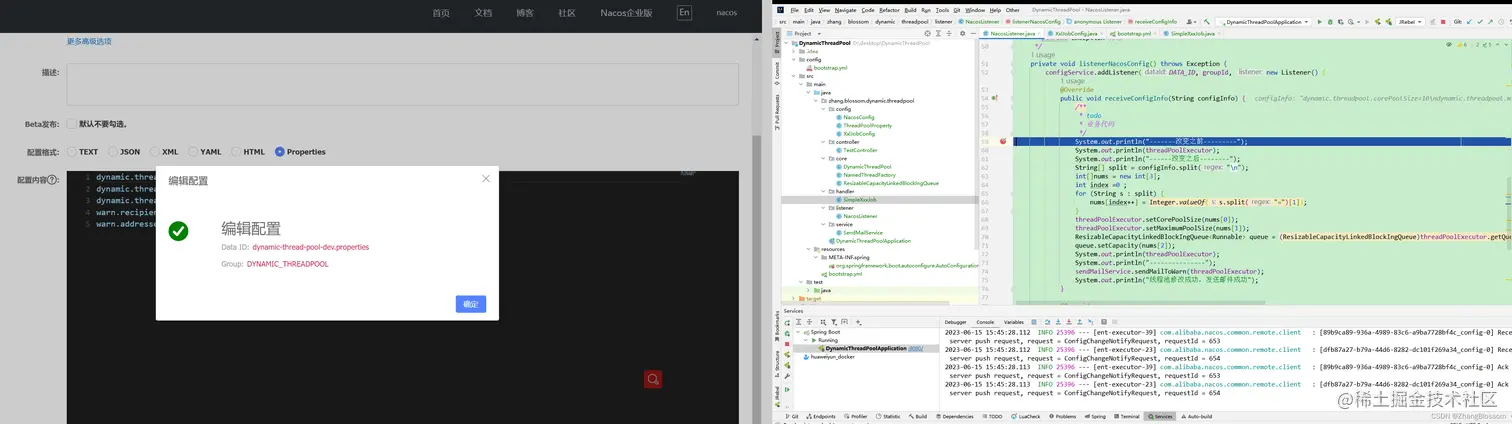The image size is (1512, 424).
Task: Select NacosListener in the project tree
Action: [x=860, y=216]
